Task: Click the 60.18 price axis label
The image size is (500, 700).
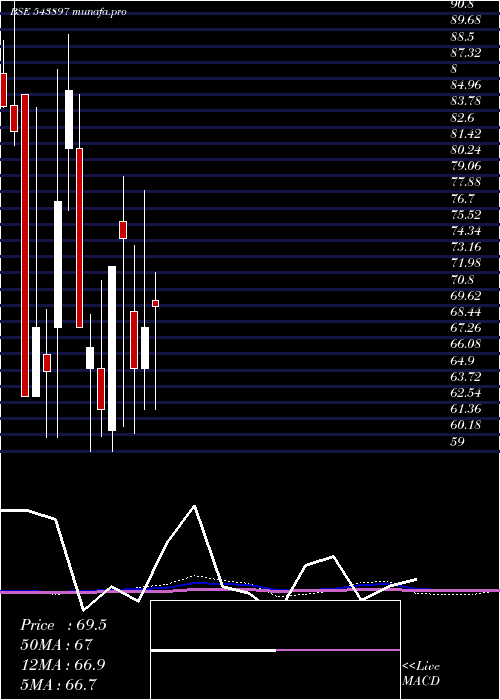Action: point(466,425)
